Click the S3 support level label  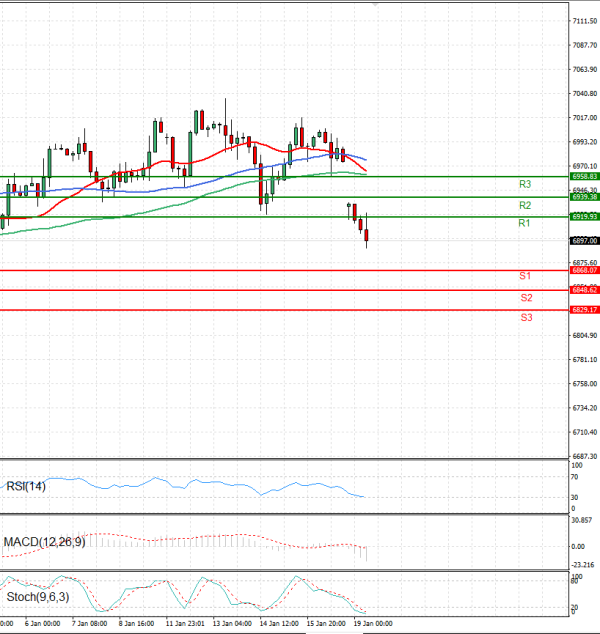525,317
